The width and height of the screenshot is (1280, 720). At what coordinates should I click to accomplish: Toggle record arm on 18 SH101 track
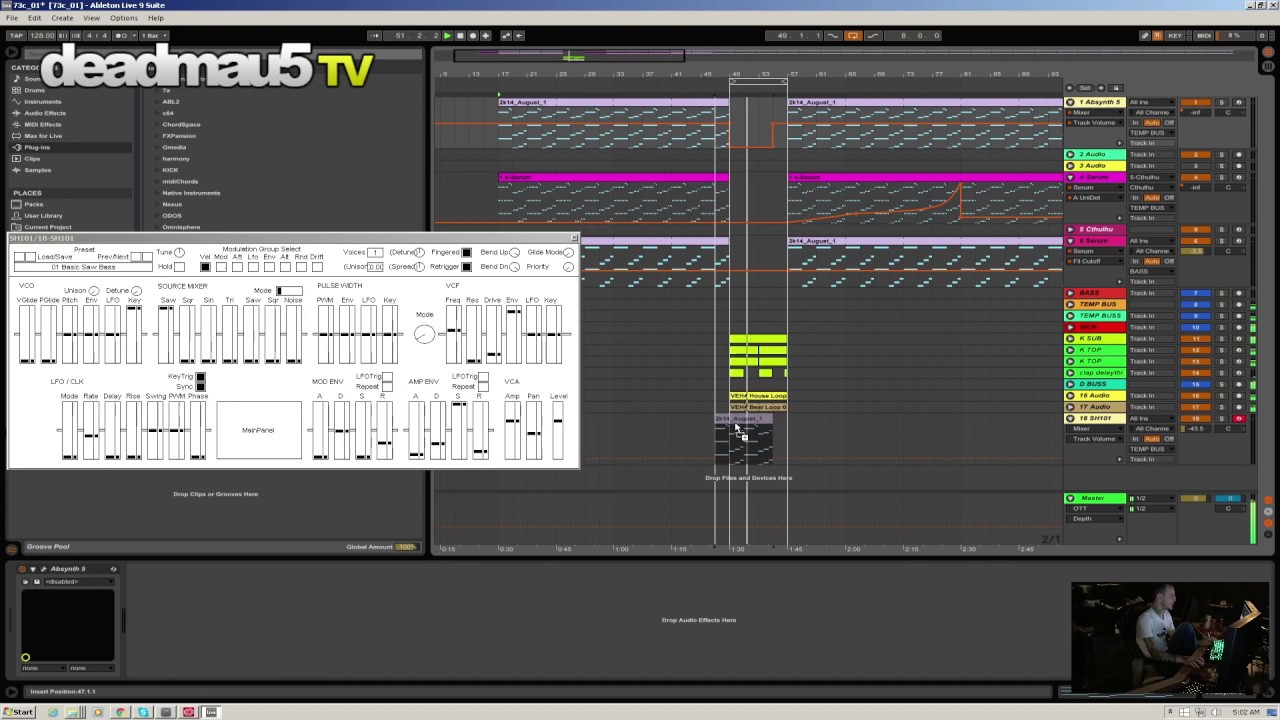pos(1238,418)
